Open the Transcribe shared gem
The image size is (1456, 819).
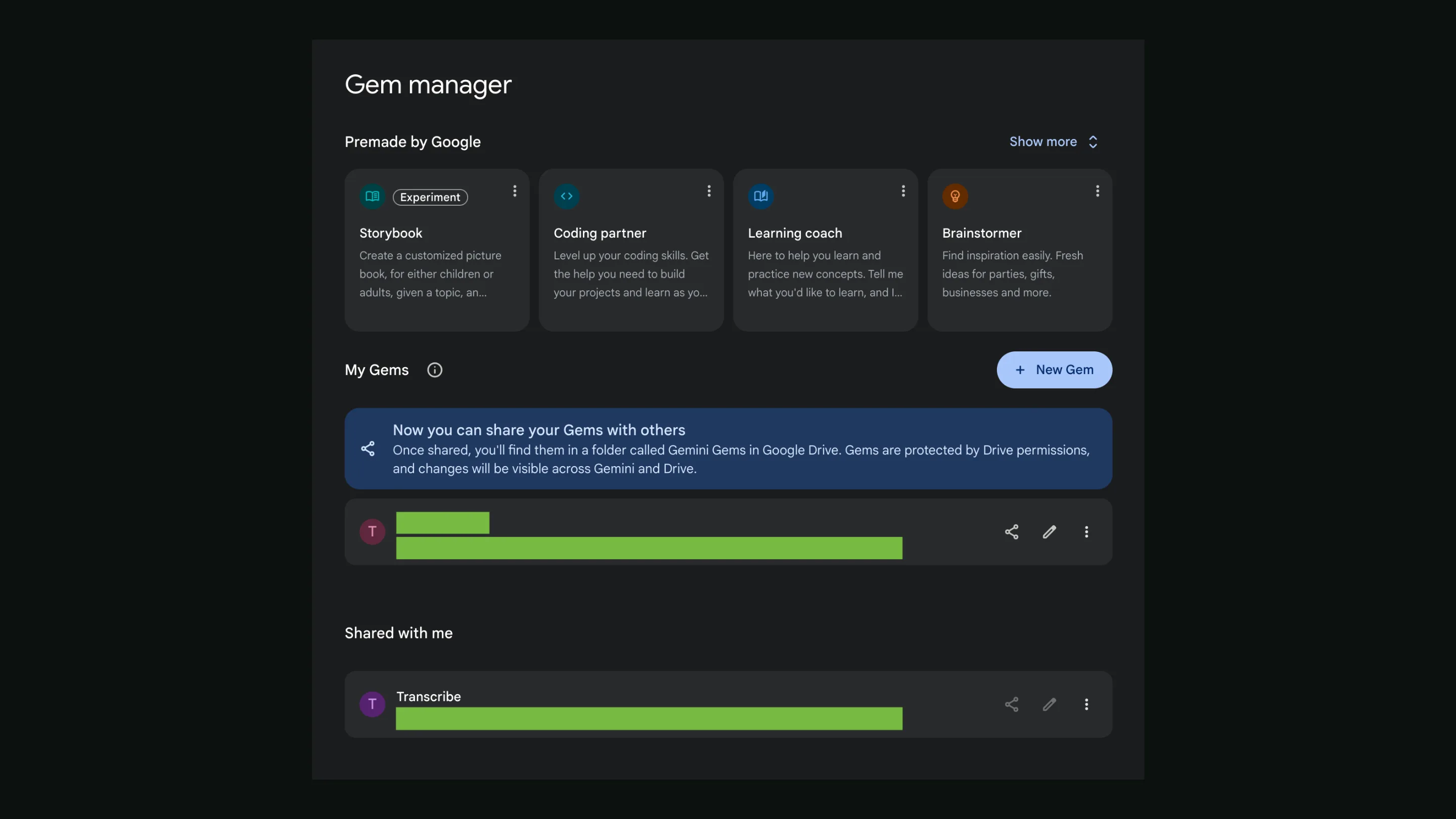coord(728,704)
